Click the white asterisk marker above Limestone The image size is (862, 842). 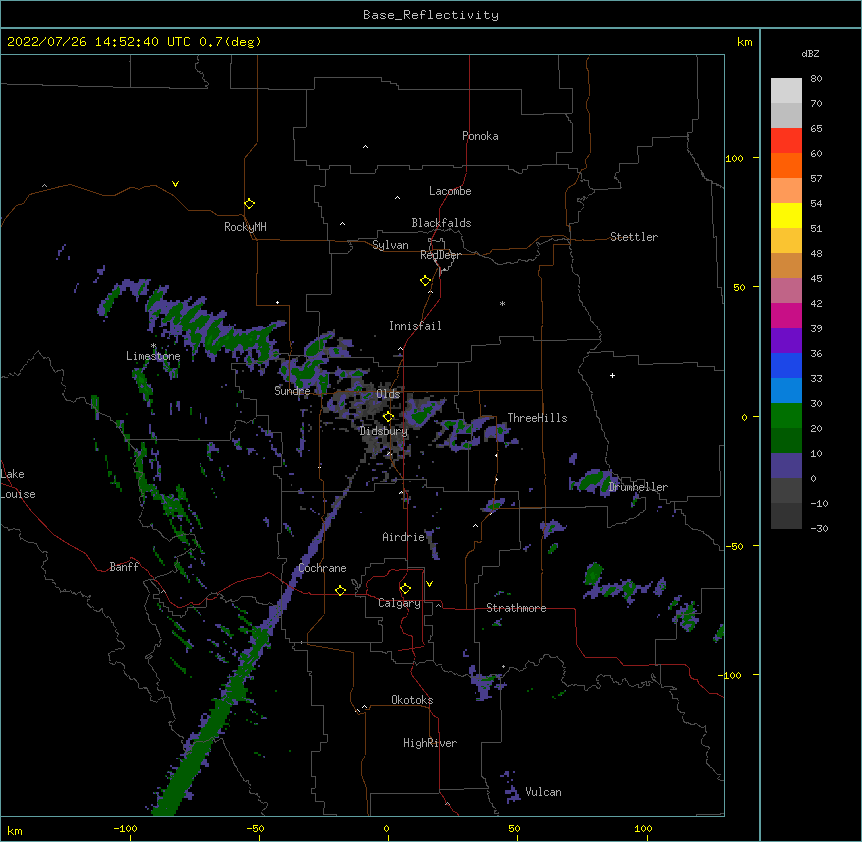[153, 346]
